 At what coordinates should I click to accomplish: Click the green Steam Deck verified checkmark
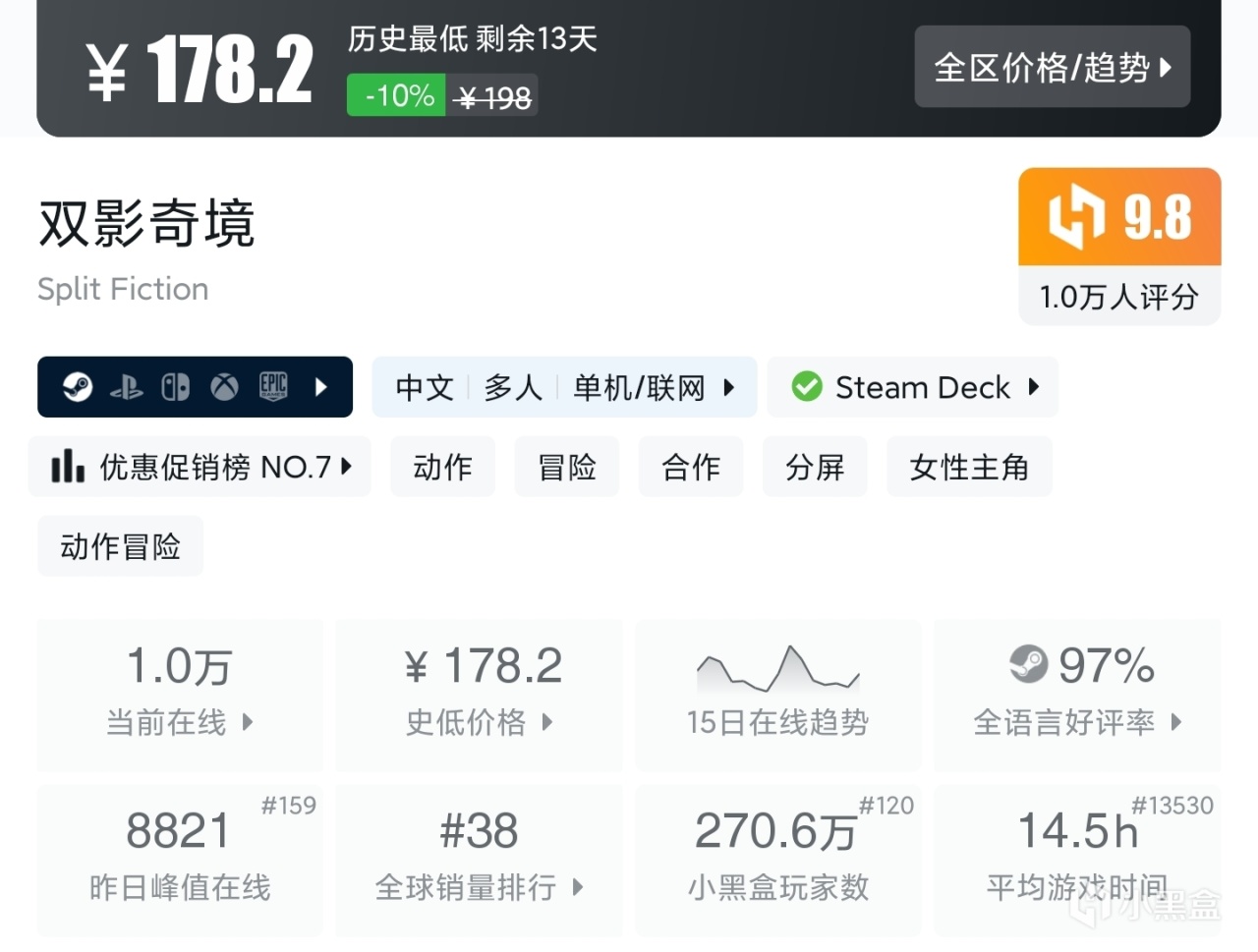pos(807,387)
